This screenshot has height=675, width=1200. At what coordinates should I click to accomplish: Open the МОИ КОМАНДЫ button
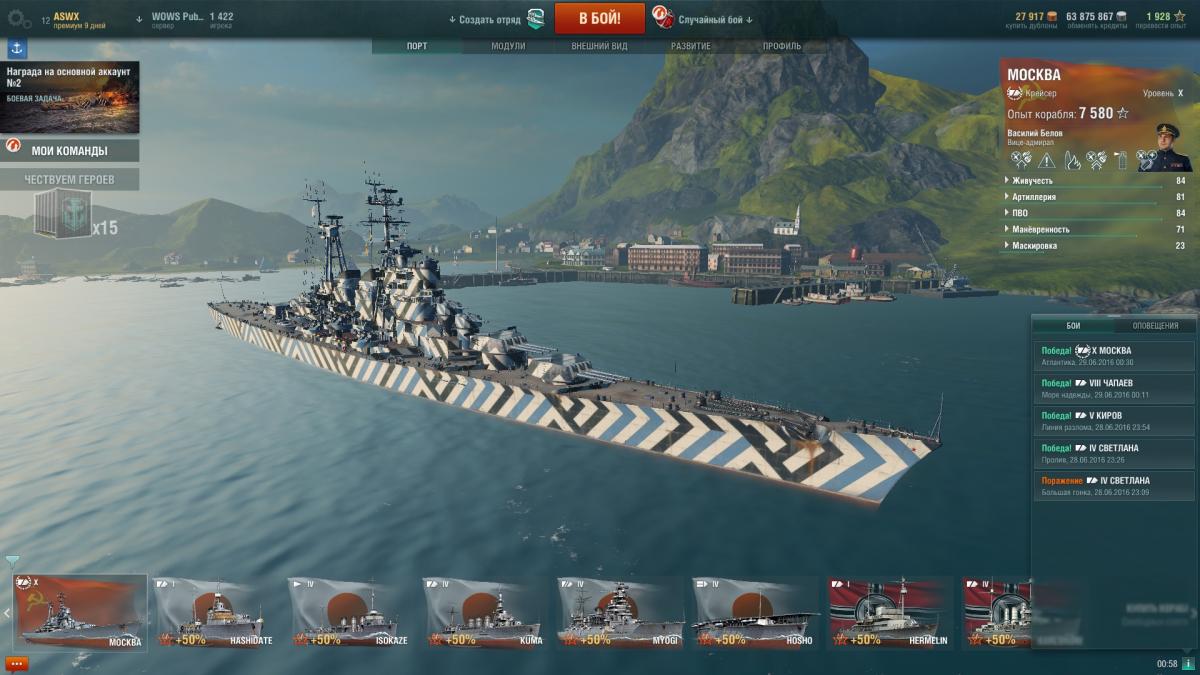point(70,151)
